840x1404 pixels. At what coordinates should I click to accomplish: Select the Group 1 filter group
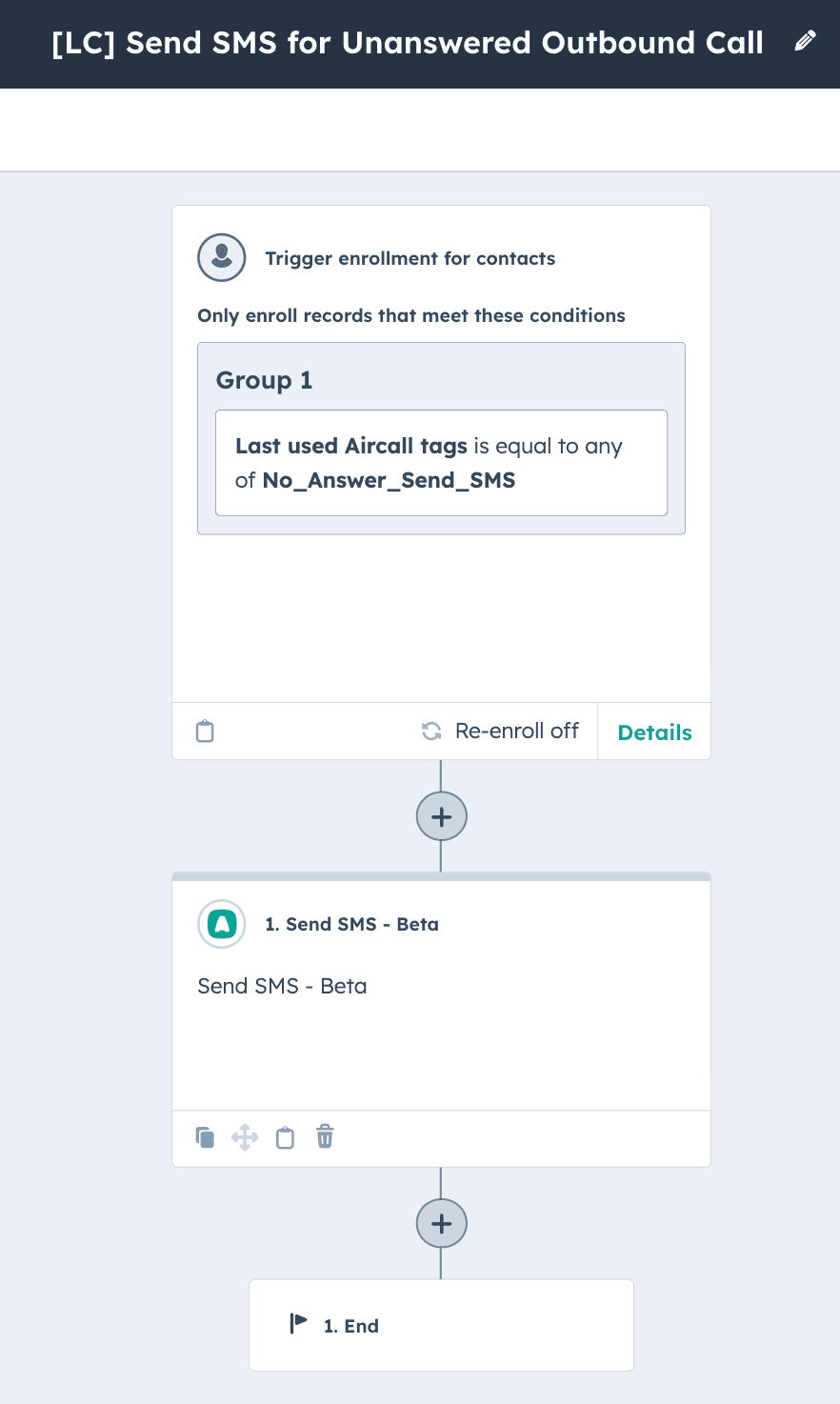(265, 380)
